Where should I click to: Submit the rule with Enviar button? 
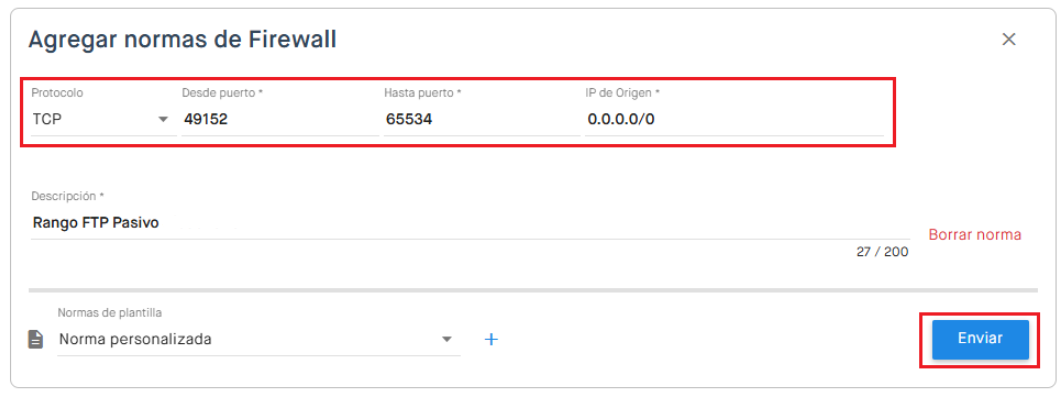(x=980, y=339)
